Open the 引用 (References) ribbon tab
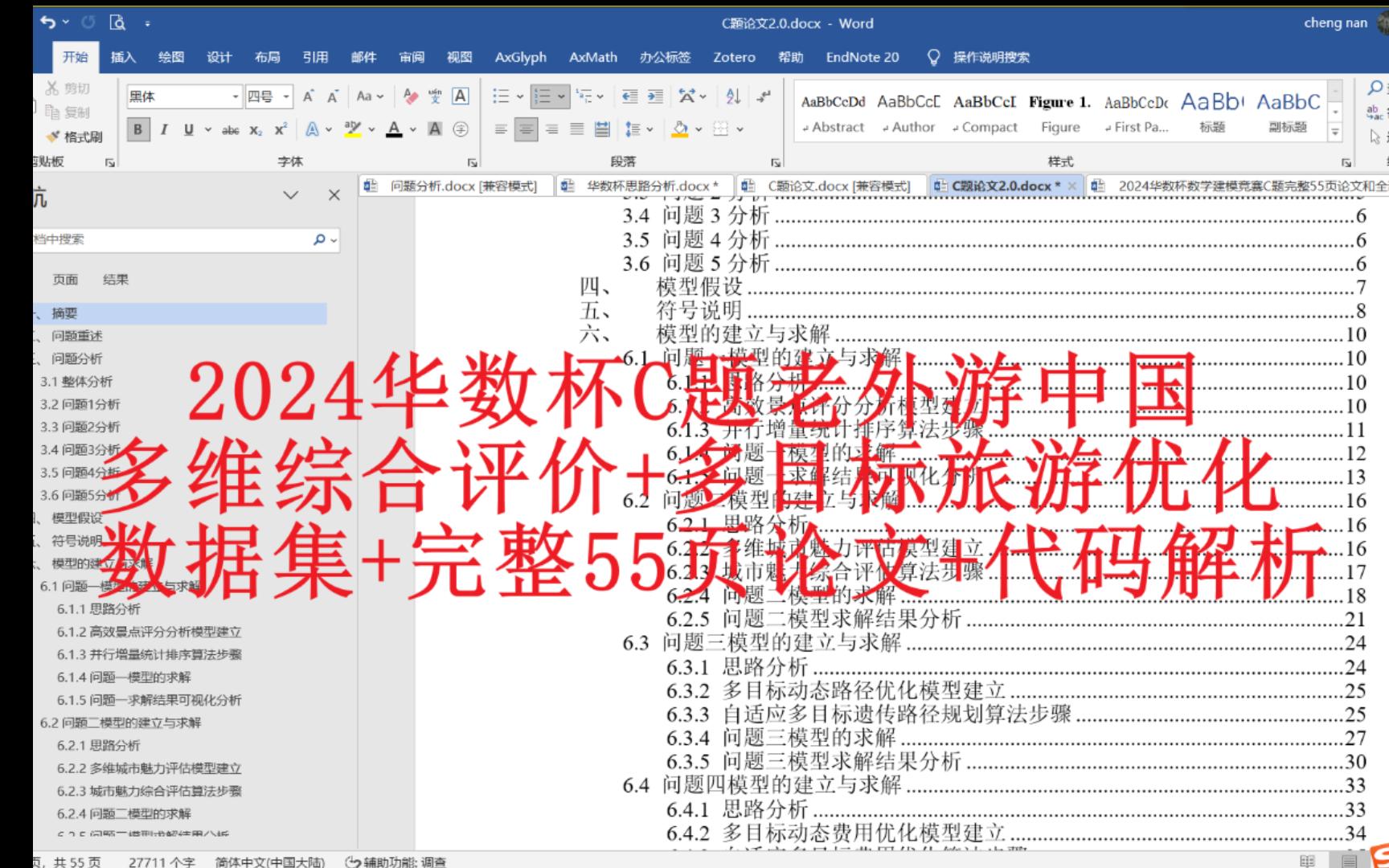This screenshot has width=1389, height=868. [315, 57]
